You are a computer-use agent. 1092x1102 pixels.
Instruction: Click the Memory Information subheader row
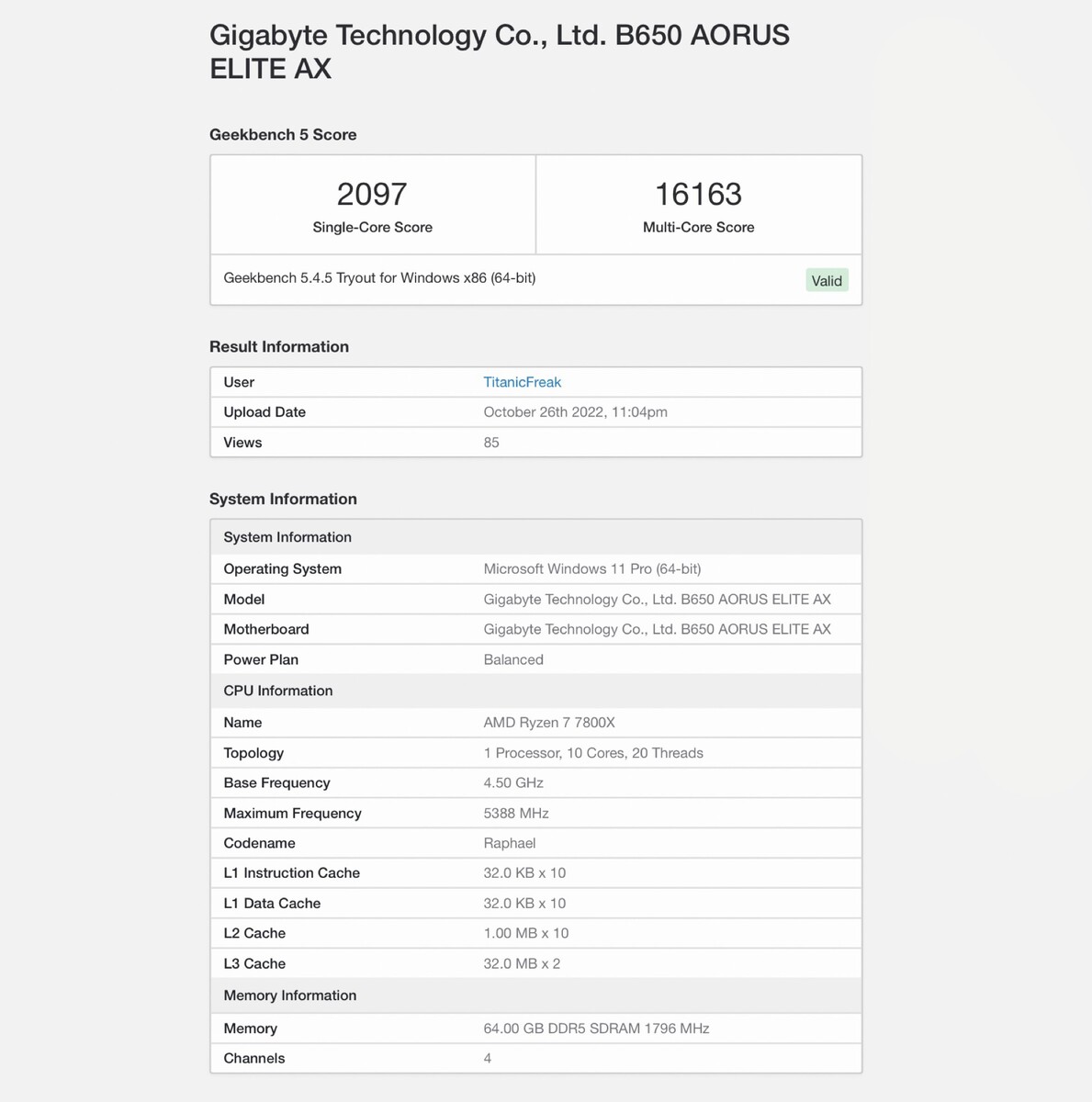click(x=536, y=995)
